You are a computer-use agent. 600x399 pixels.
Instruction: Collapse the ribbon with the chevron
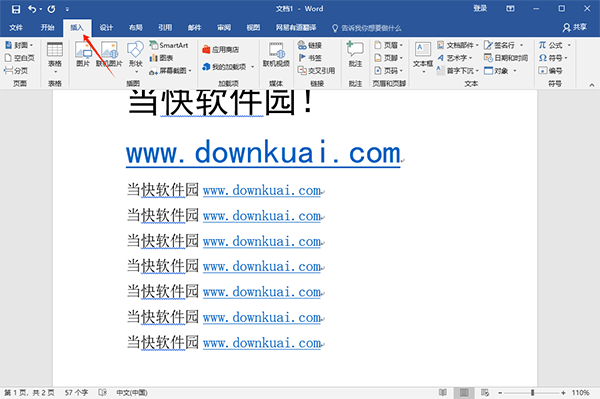coord(592,85)
